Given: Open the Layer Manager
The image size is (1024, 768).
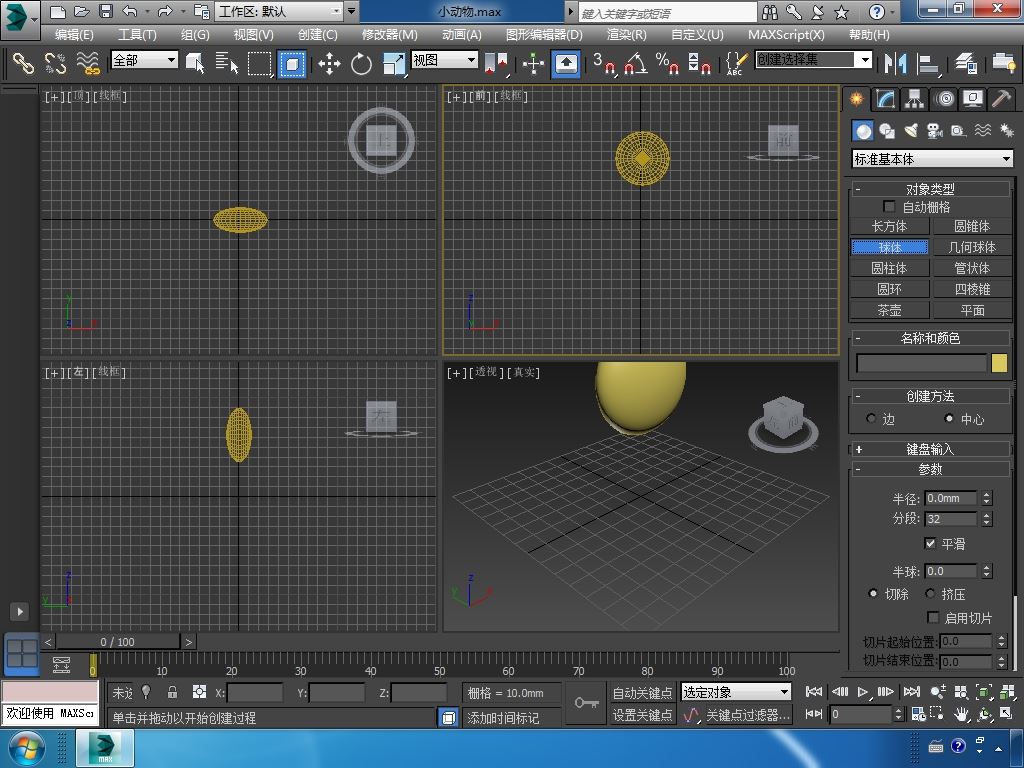Looking at the screenshot, I should [965, 63].
